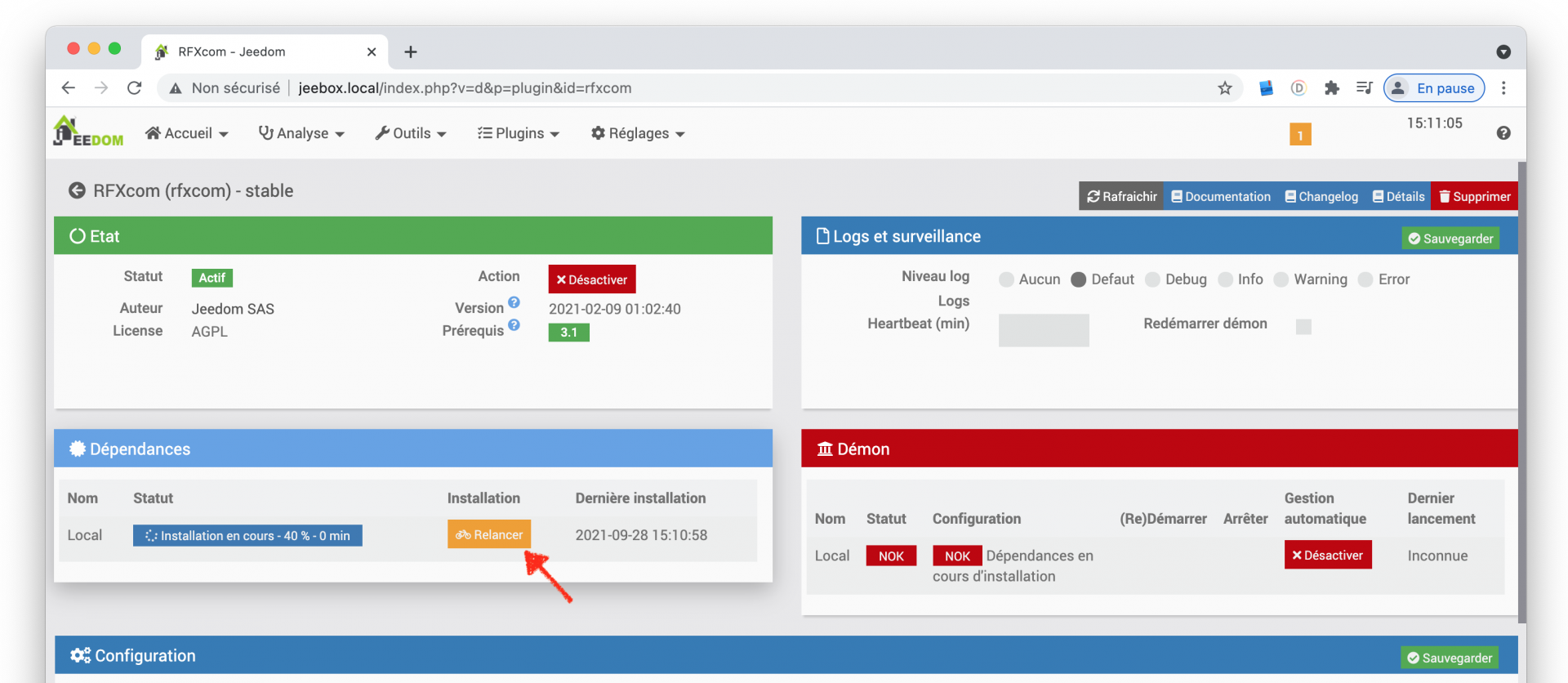Click Relancer to reinstall dependencies
The image size is (1568, 683).
[489, 534]
